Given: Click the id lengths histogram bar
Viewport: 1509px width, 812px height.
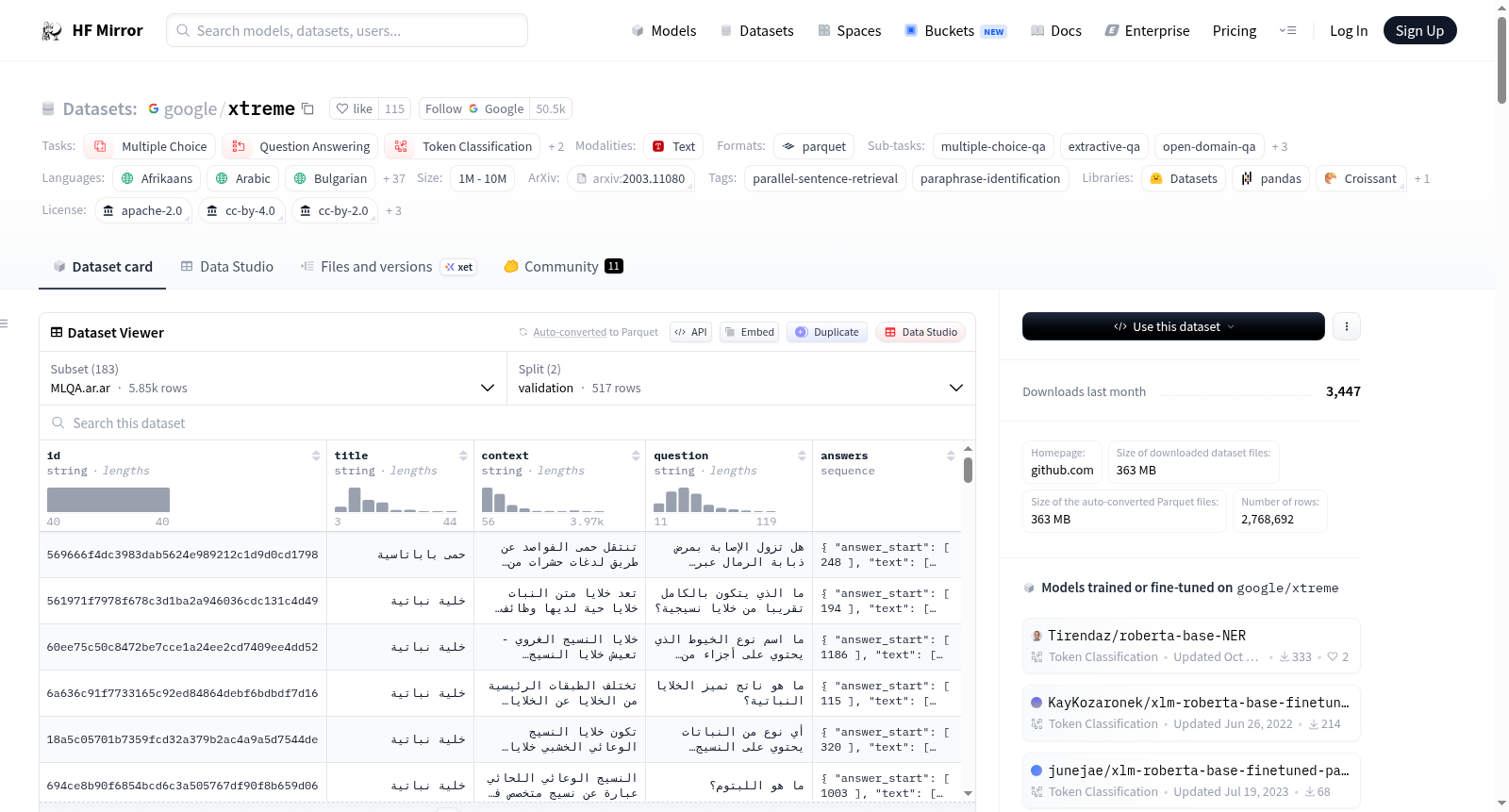Looking at the screenshot, I should (x=108, y=500).
